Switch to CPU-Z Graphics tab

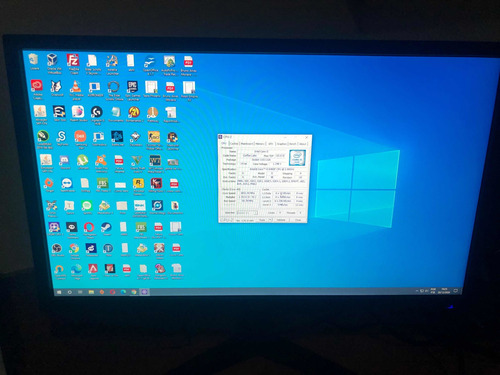click(x=282, y=143)
